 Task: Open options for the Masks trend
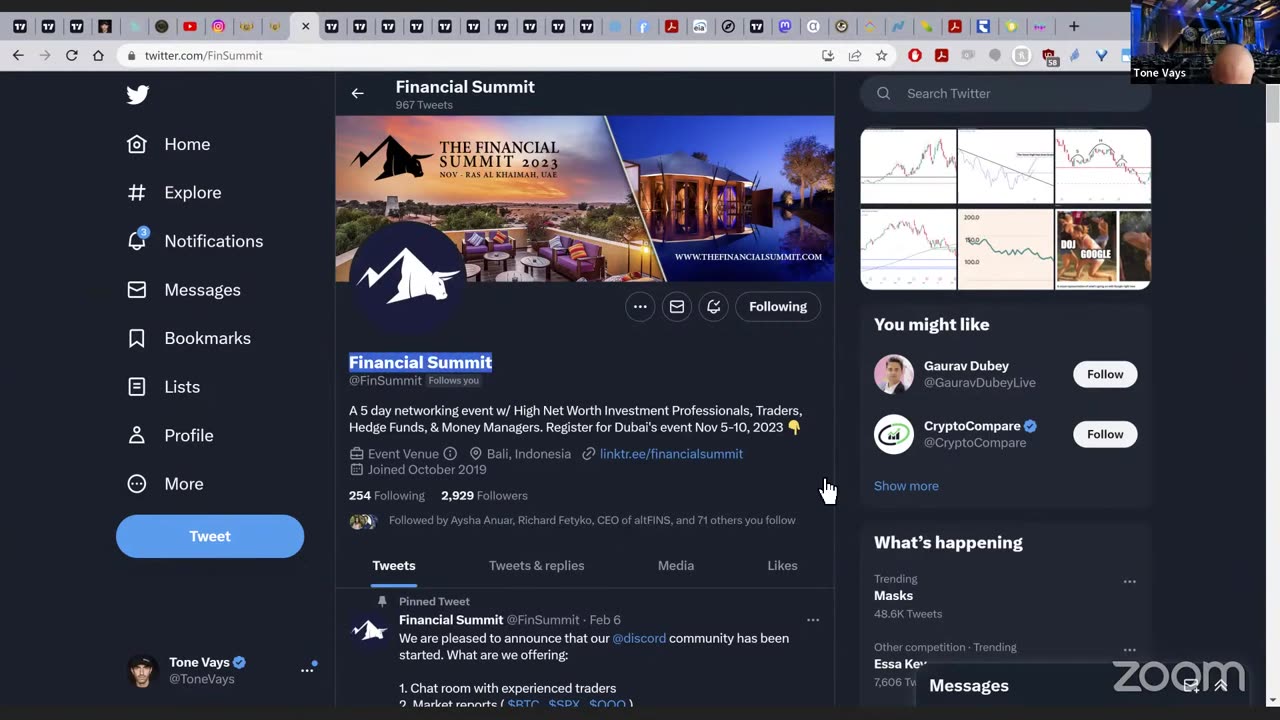pos(1129,581)
